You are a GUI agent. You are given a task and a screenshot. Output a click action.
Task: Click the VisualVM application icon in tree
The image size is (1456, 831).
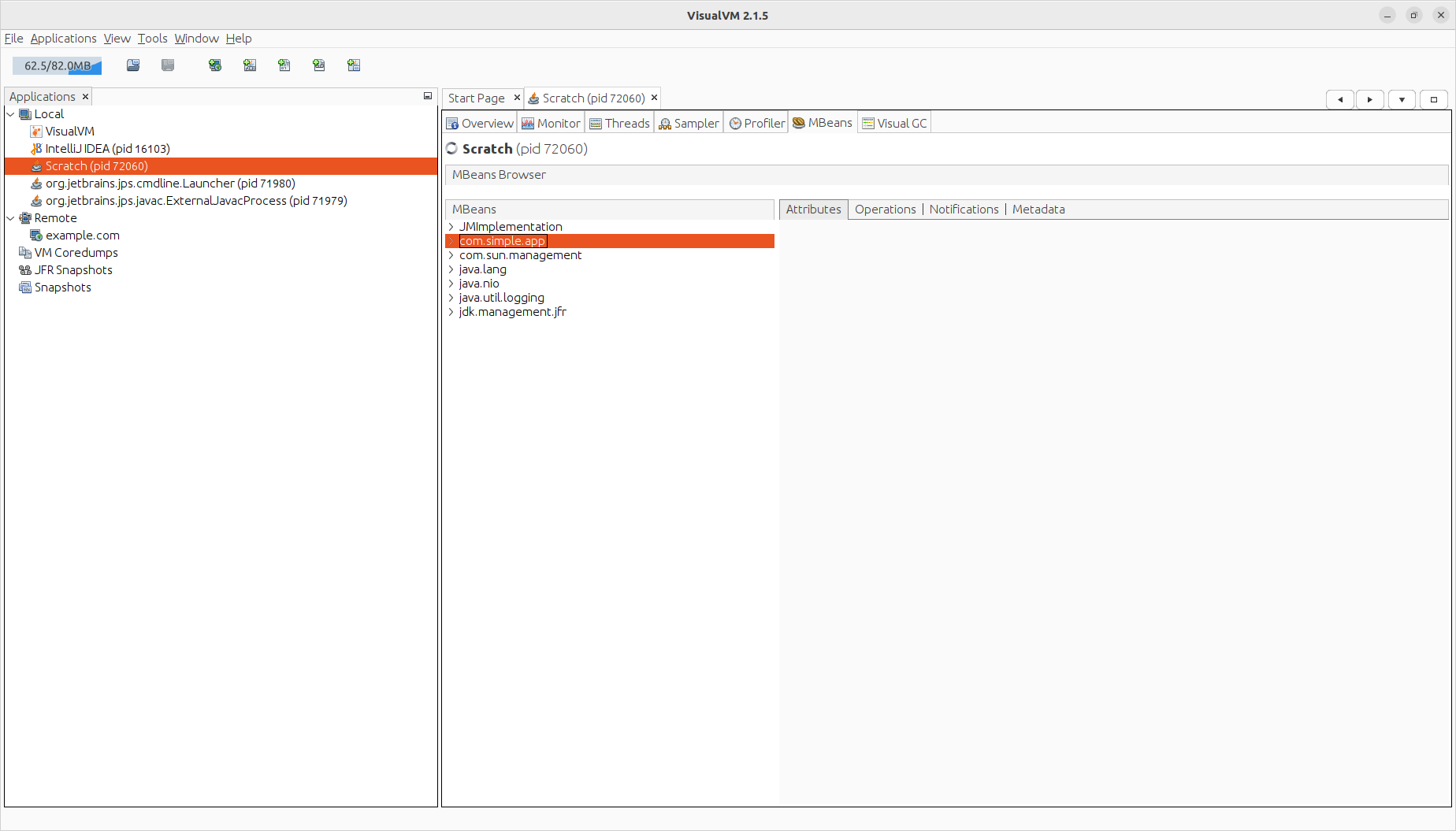coord(36,132)
